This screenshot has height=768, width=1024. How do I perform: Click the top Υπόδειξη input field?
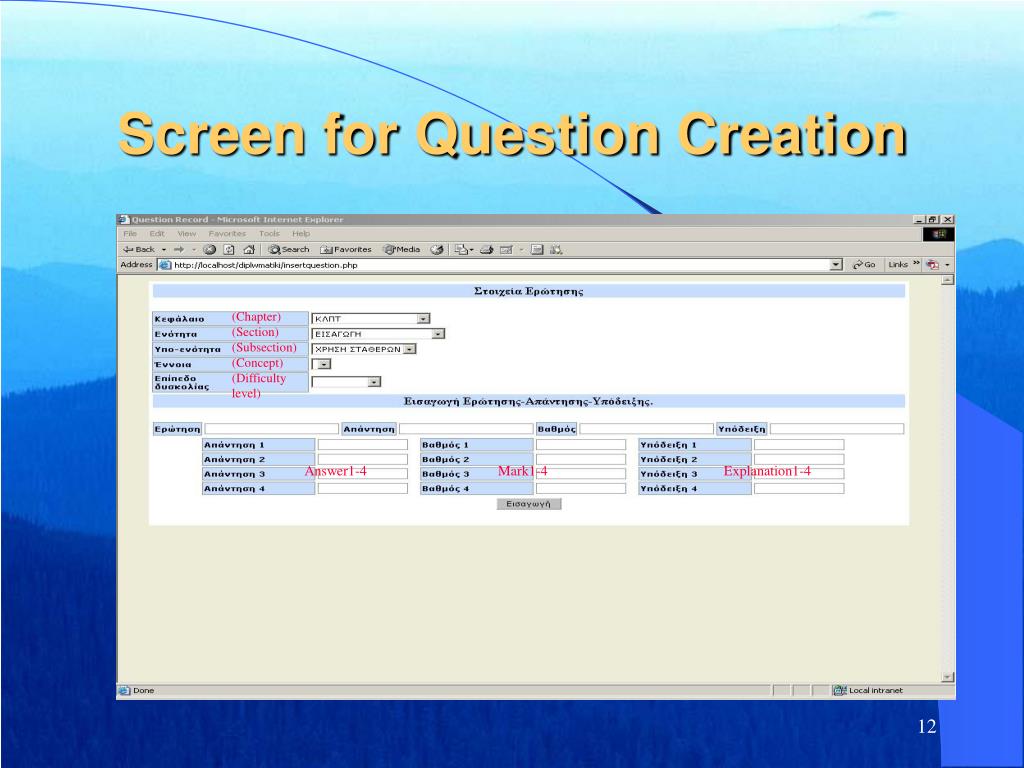(837, 429)
